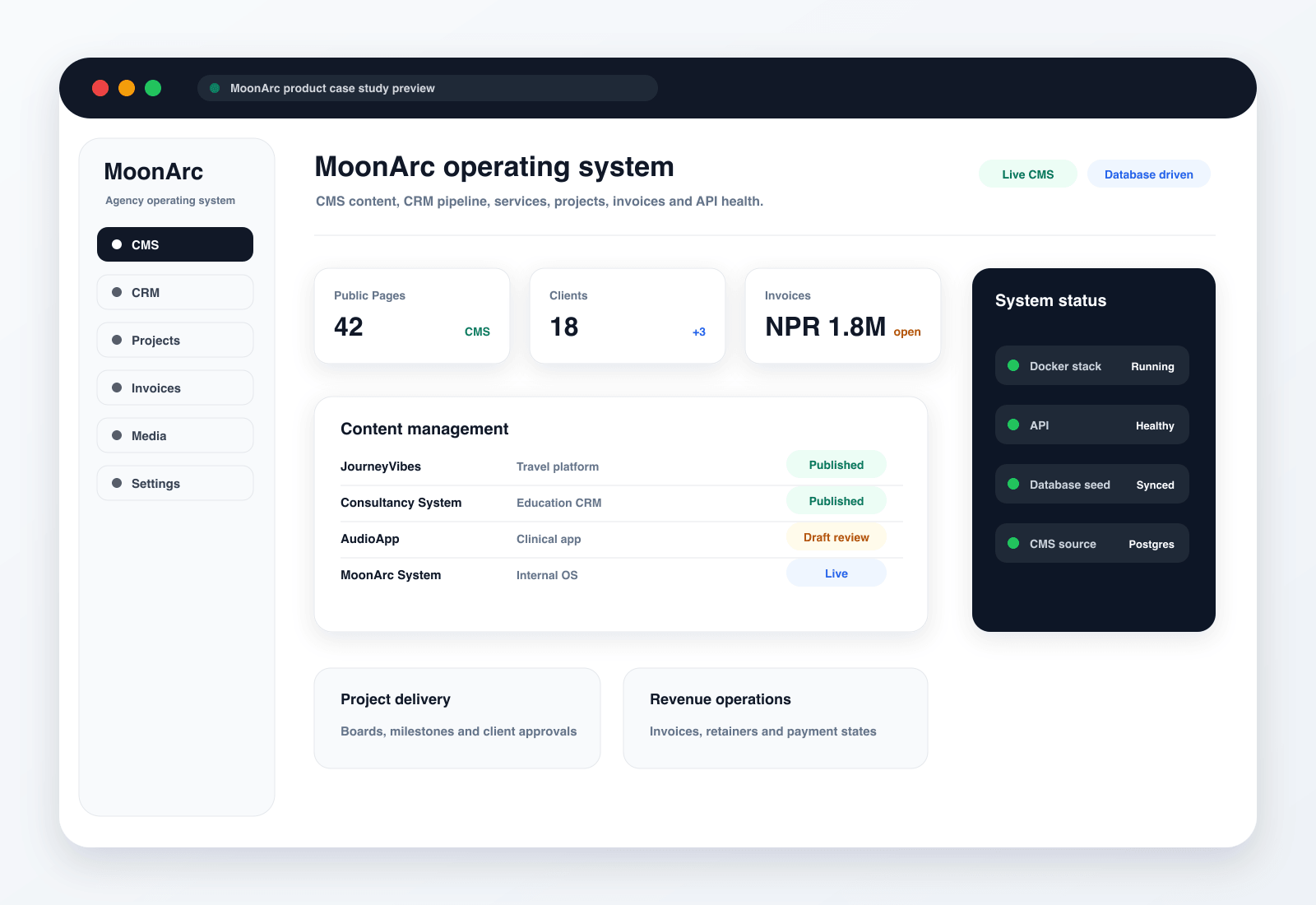Click the API green status dot

1013,425
